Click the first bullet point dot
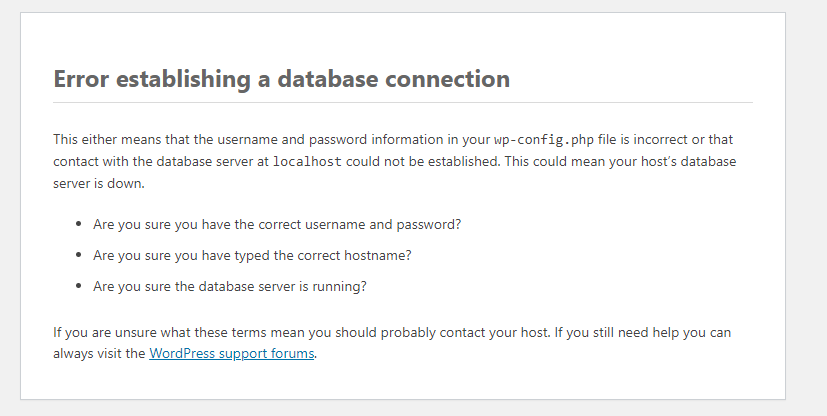The height and width of the screenshot is (416, 827). point(79,226)
